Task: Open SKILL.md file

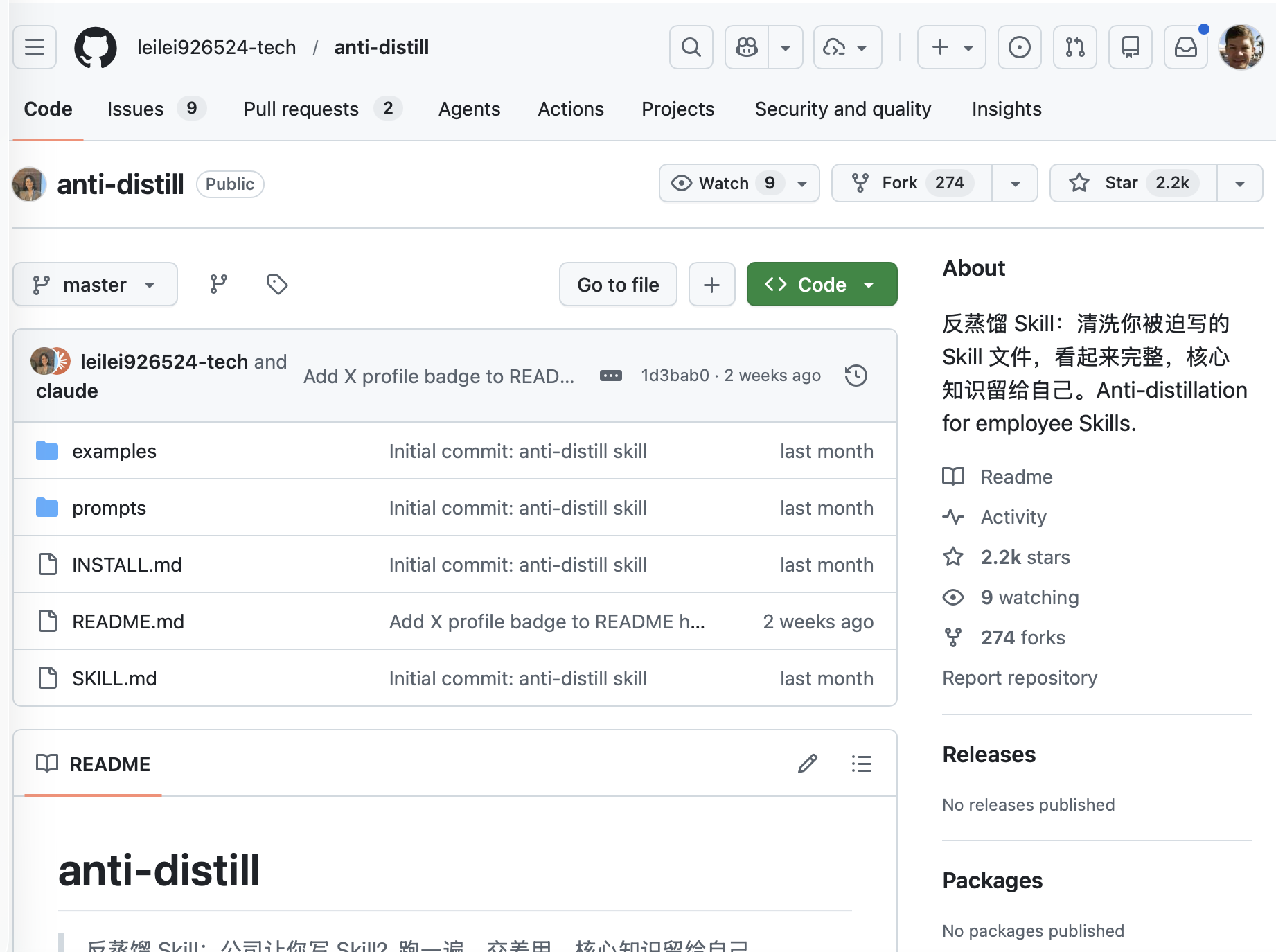Action: 114,678
